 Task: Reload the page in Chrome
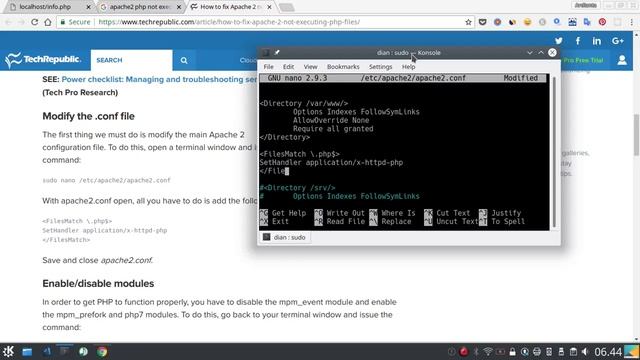coord(34,22)
